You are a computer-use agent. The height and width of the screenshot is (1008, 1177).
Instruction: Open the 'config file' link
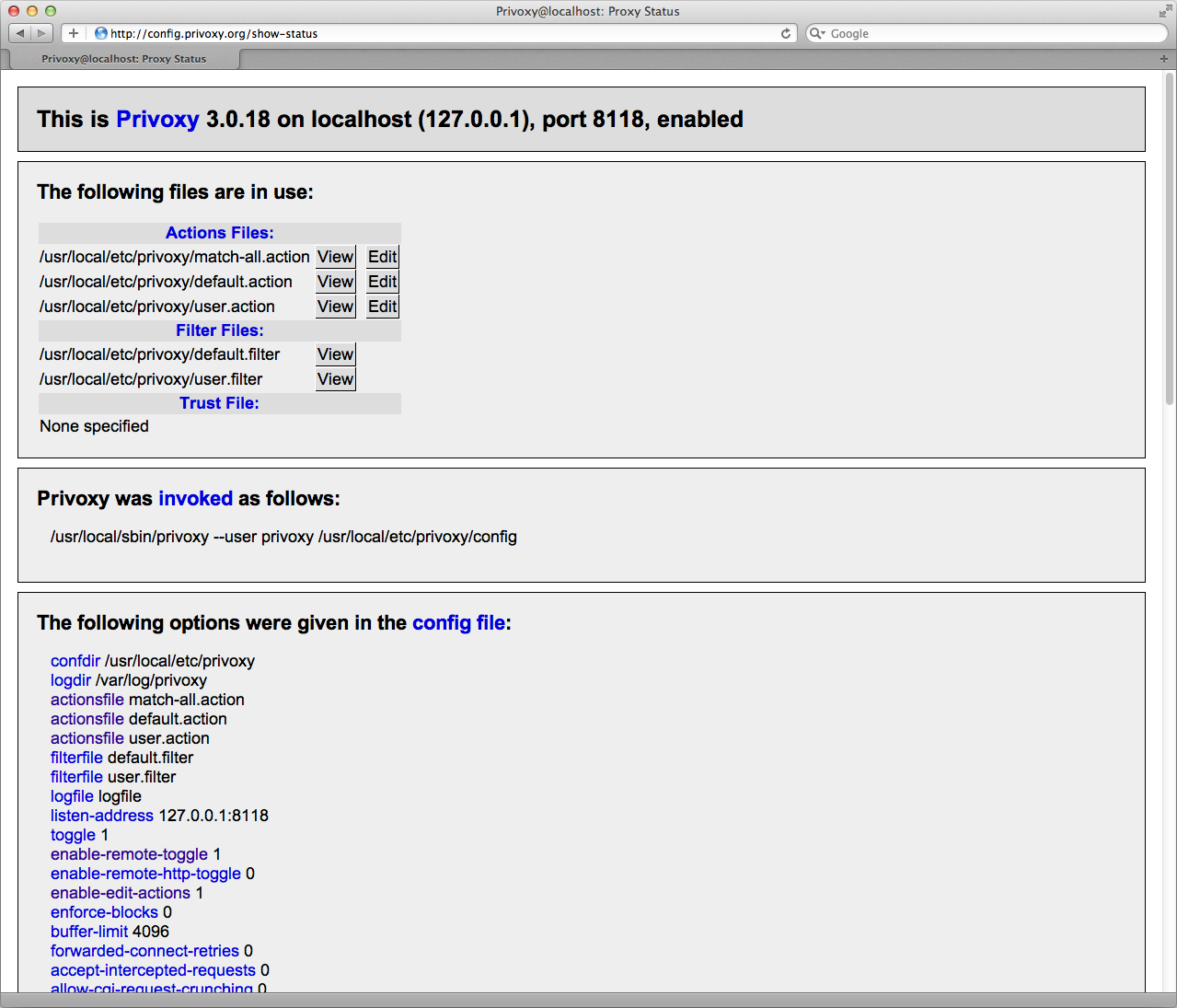[x=458, y=623]
